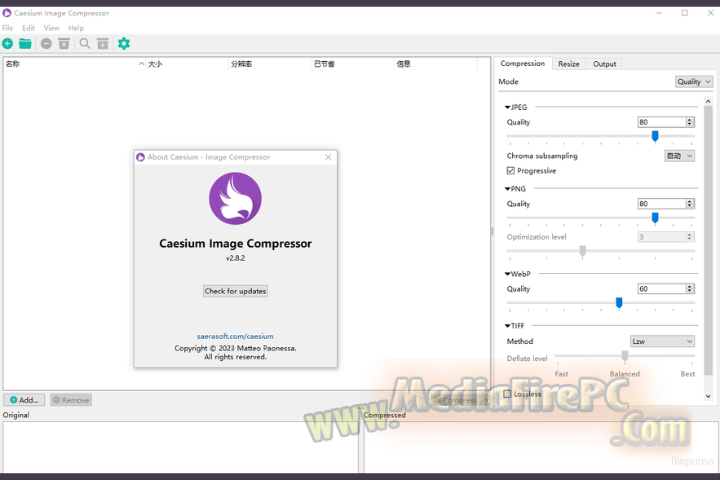Viewport: 720px width, 480px height.
Task: Click the Check for updates button
Action: pos(235,291)
